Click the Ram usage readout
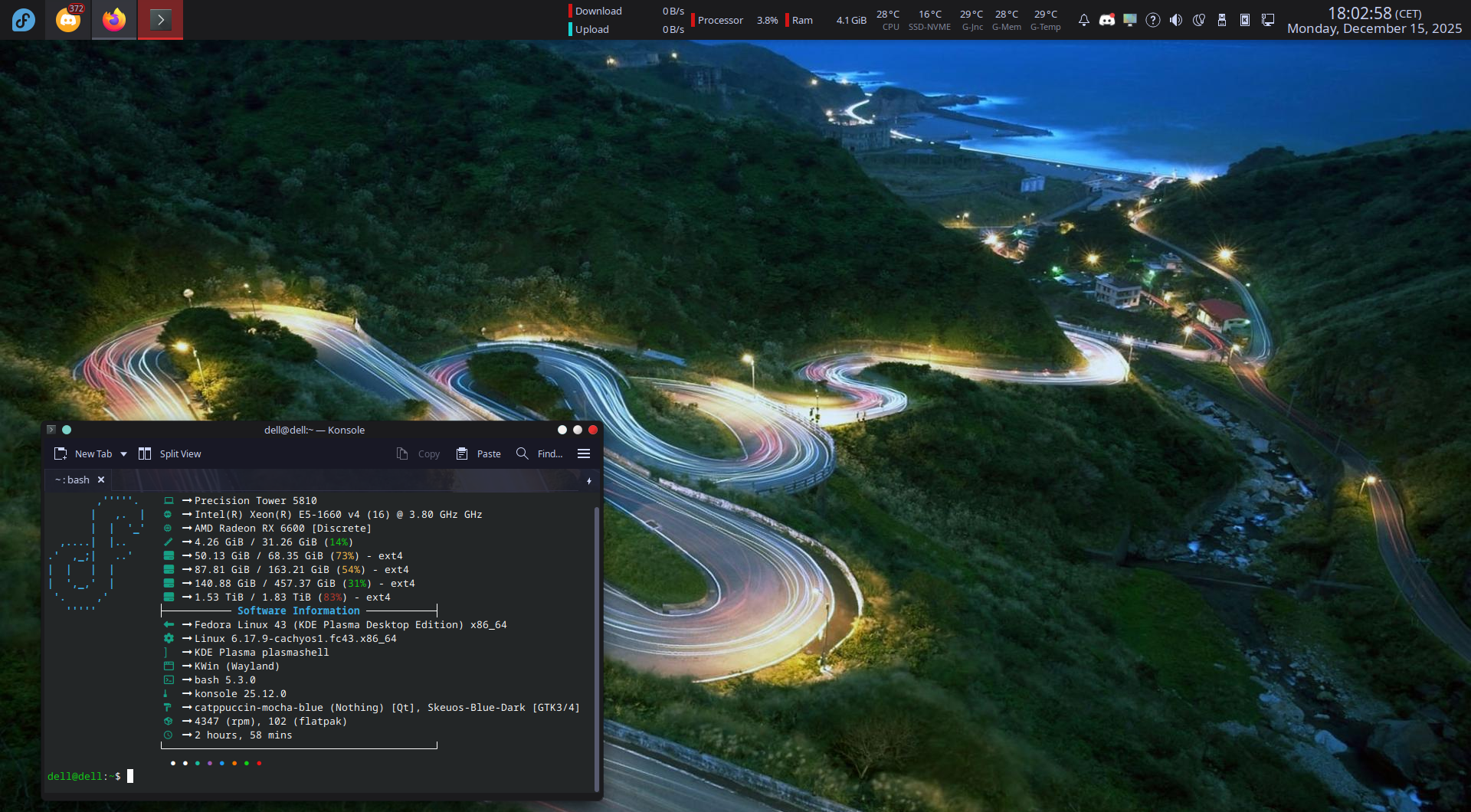Image resolution: width=1471 pixels, height=812 pixels. pyautogui.click(x=827, y=20)
